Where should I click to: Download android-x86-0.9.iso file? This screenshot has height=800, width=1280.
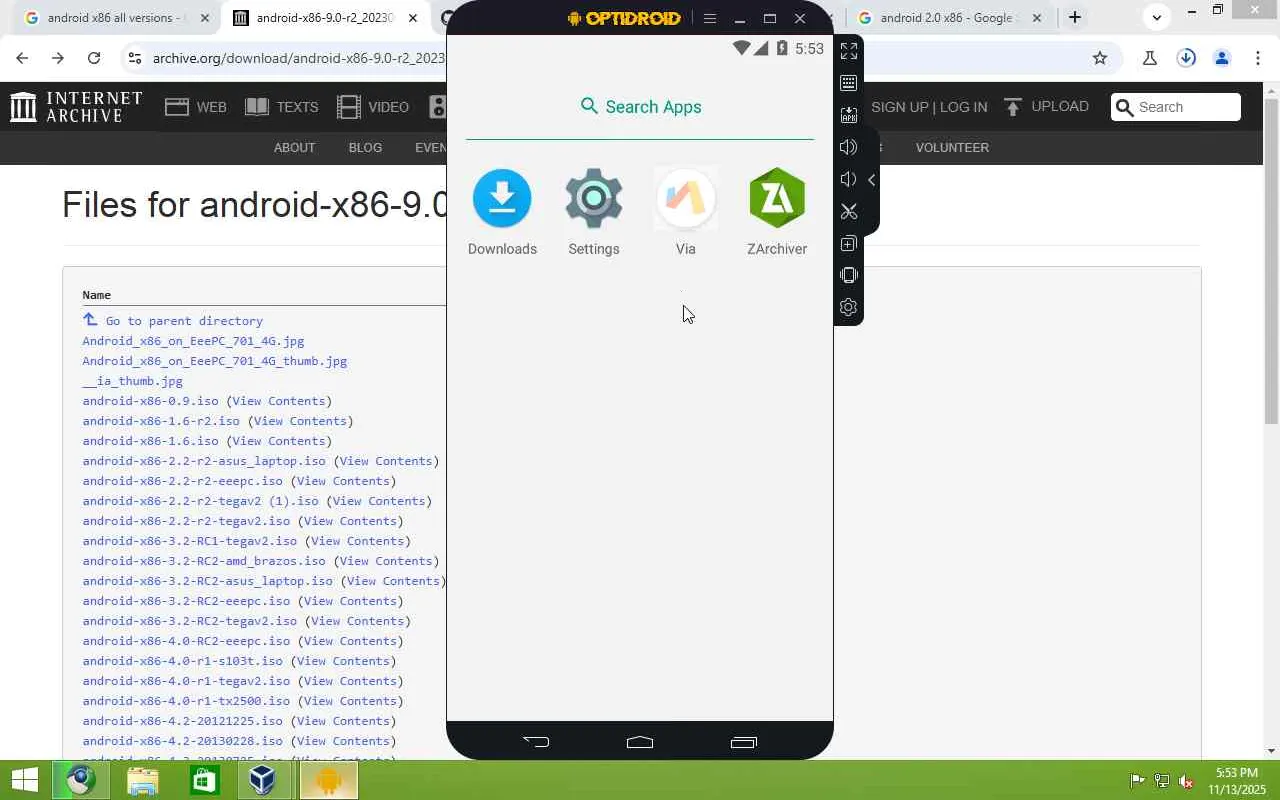click(150, 401)
